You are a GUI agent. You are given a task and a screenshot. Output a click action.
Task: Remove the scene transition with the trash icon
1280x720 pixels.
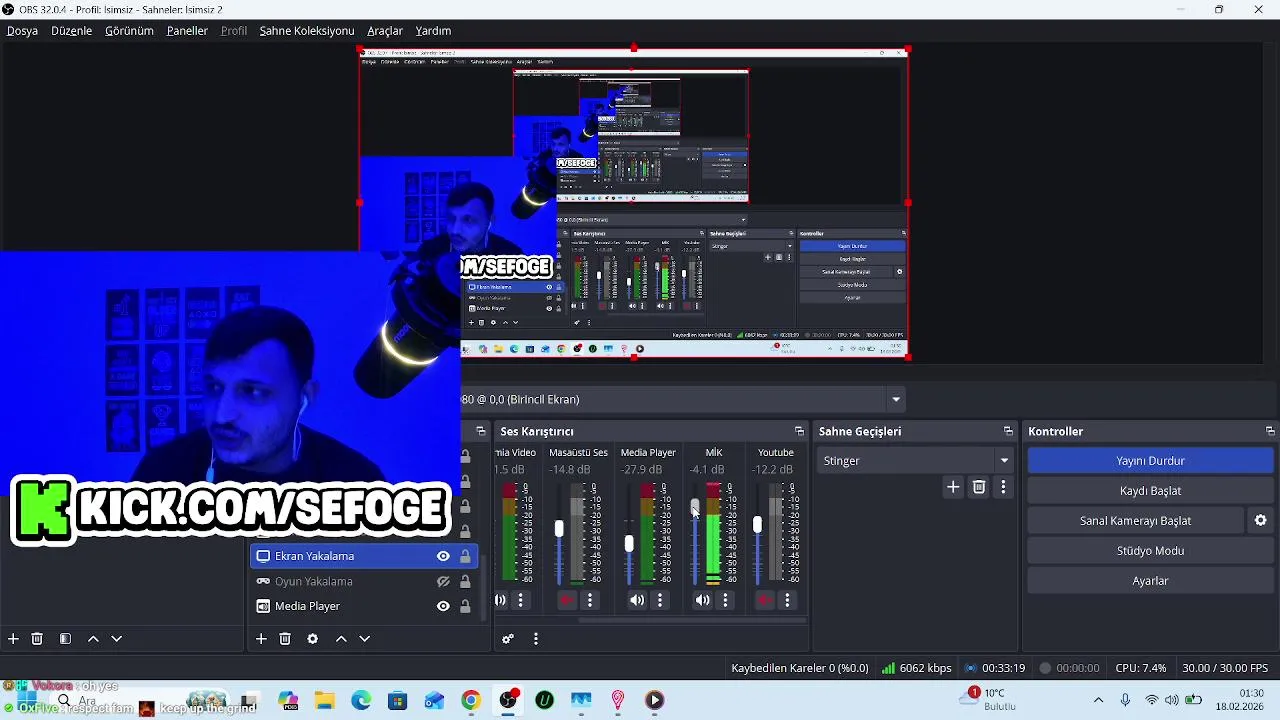[979, 487]
